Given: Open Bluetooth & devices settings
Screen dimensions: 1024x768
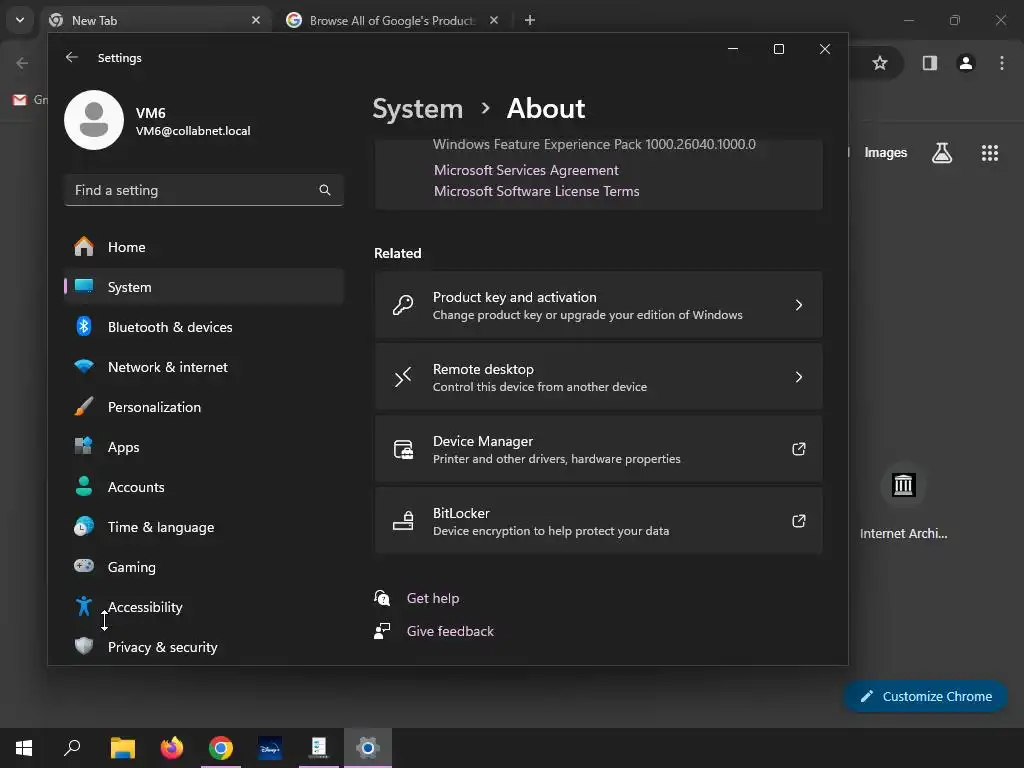Looking at the screenshot, I should coord(204,327).
